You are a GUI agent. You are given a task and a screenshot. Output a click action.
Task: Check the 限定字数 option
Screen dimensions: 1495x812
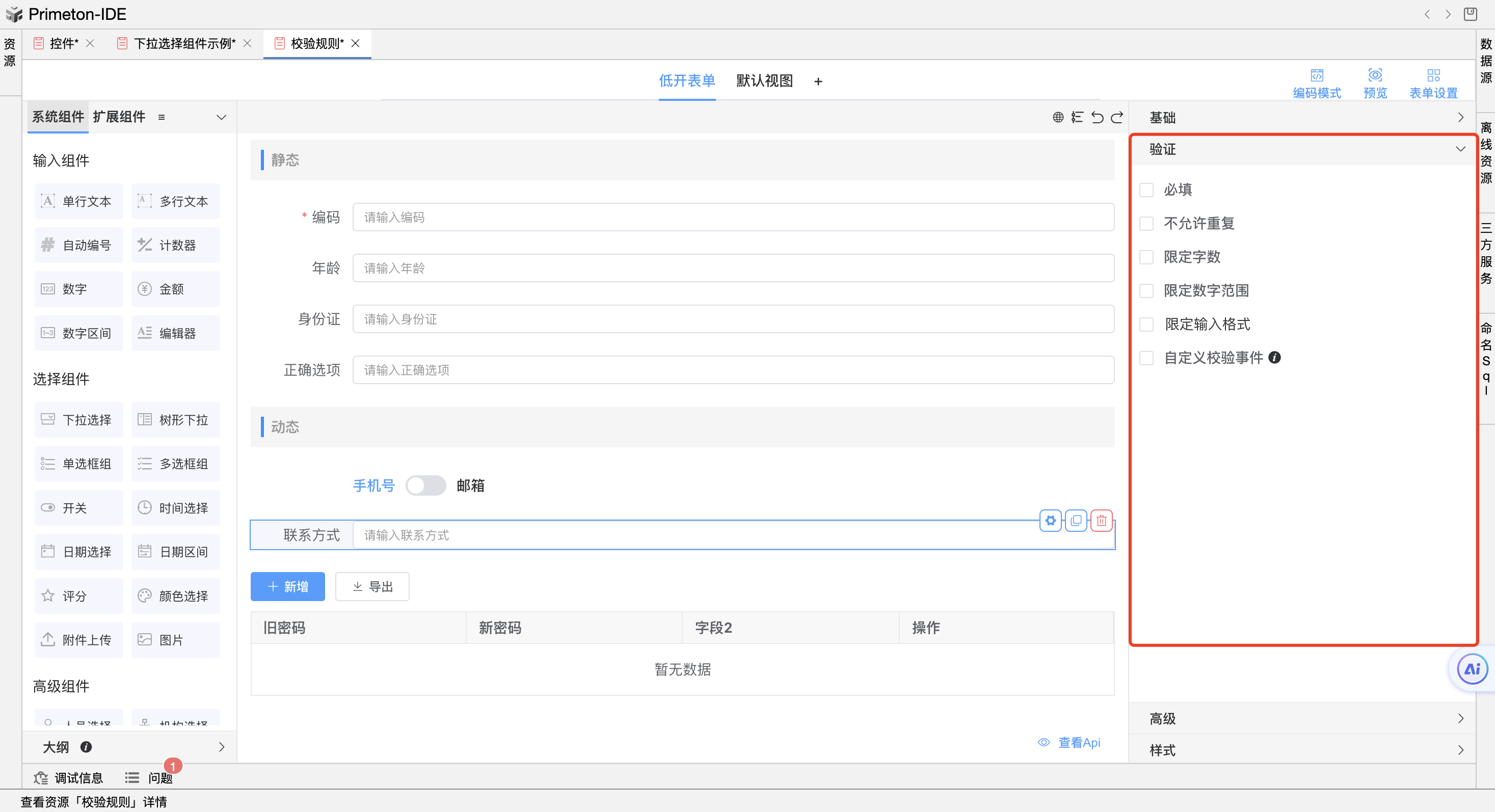[1147, 258]
